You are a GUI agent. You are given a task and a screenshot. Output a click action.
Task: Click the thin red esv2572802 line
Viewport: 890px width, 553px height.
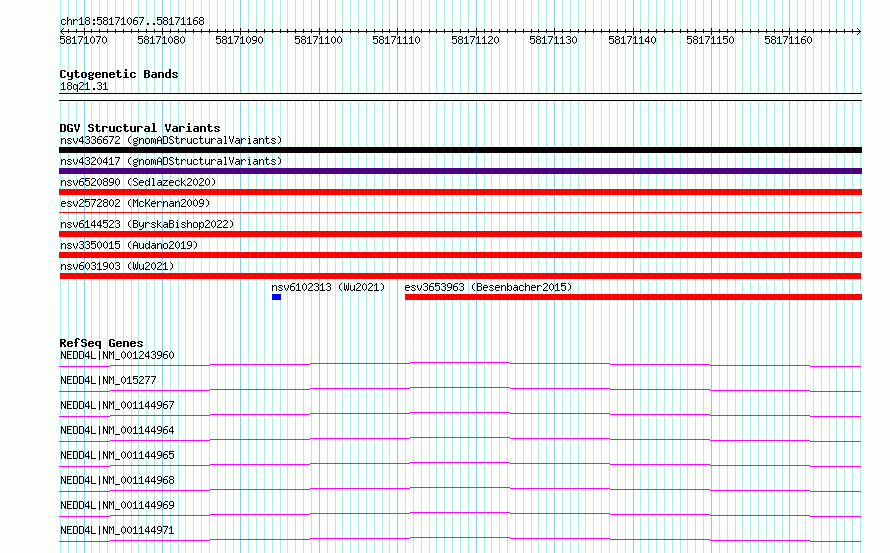(x=460, y=212)
